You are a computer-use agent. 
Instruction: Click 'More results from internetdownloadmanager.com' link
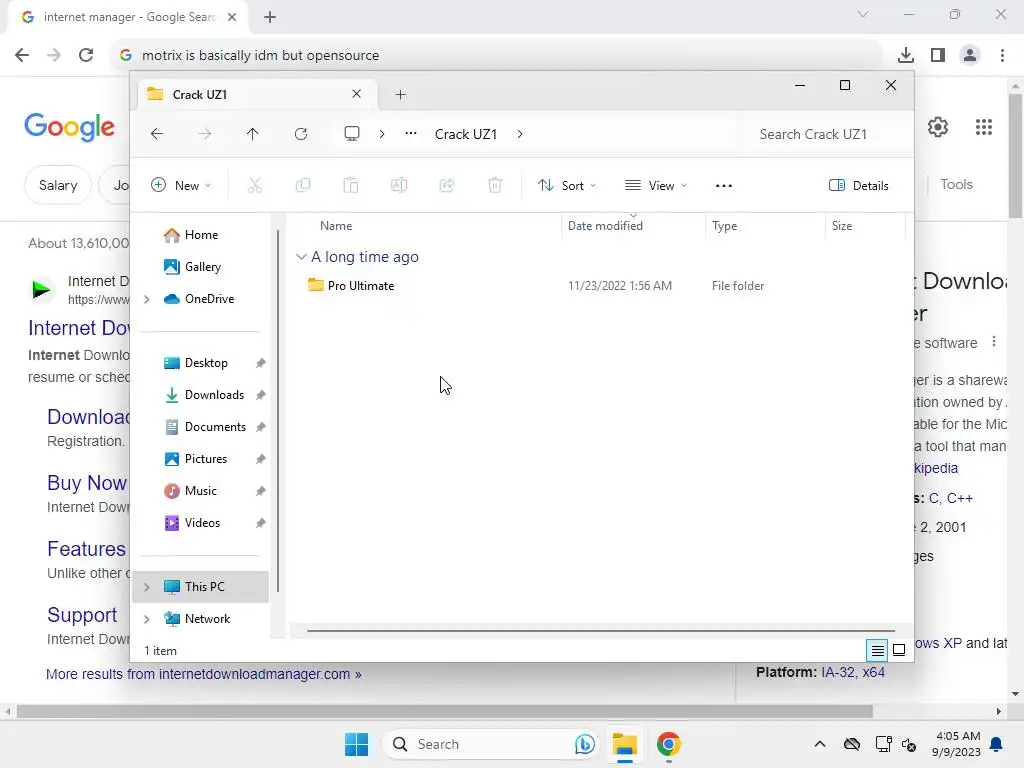click(x=204, y=674)
